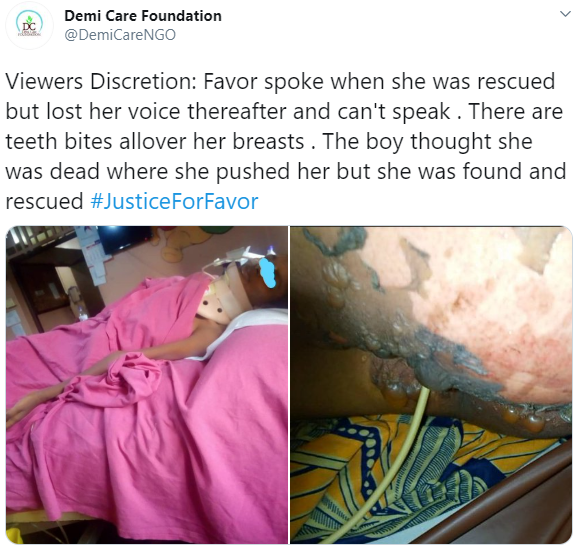Show the dropdown caret beside the tweet header

click(x=565, y=14)
